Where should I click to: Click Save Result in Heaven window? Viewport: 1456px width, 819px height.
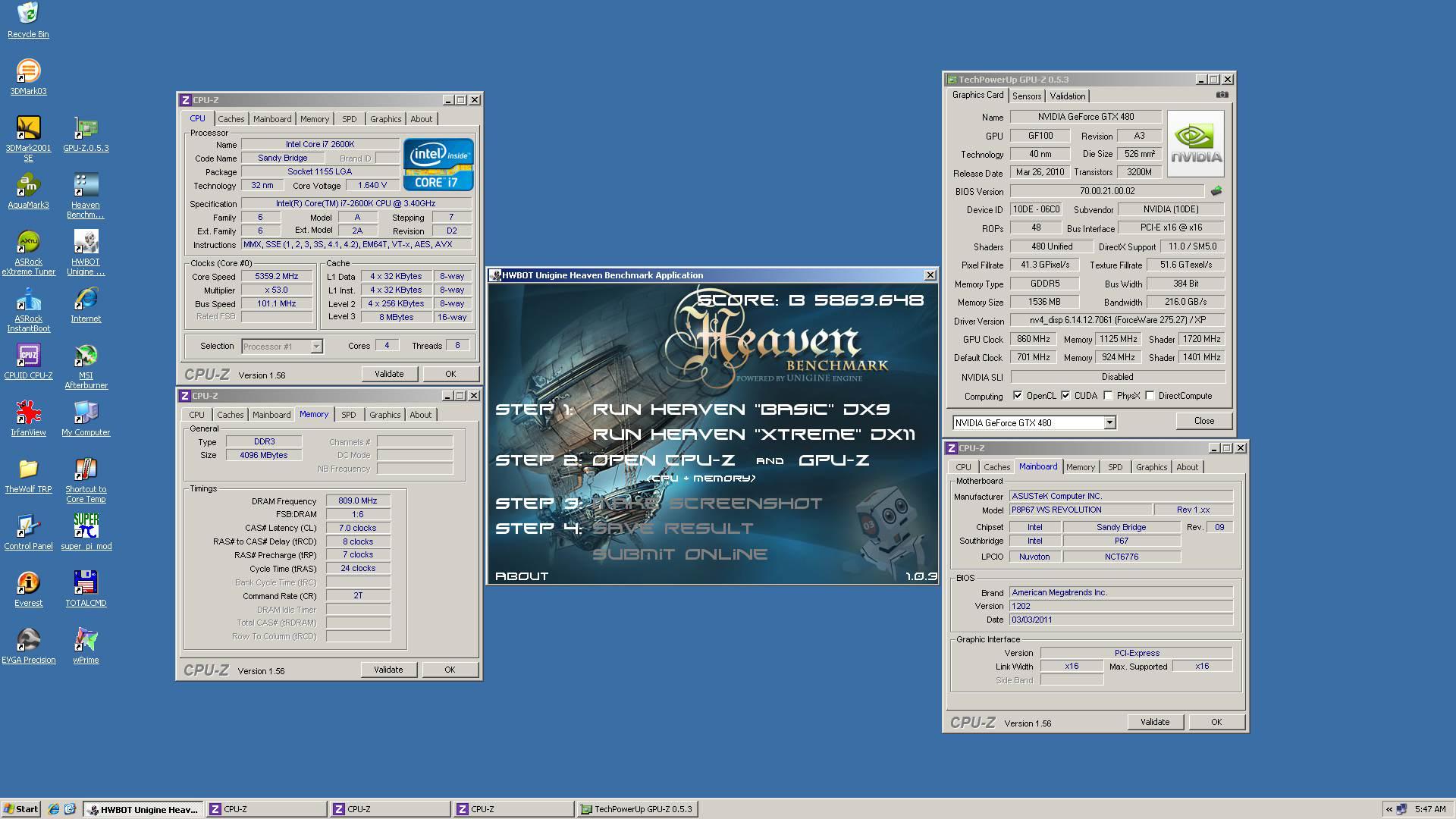(673, 529)
